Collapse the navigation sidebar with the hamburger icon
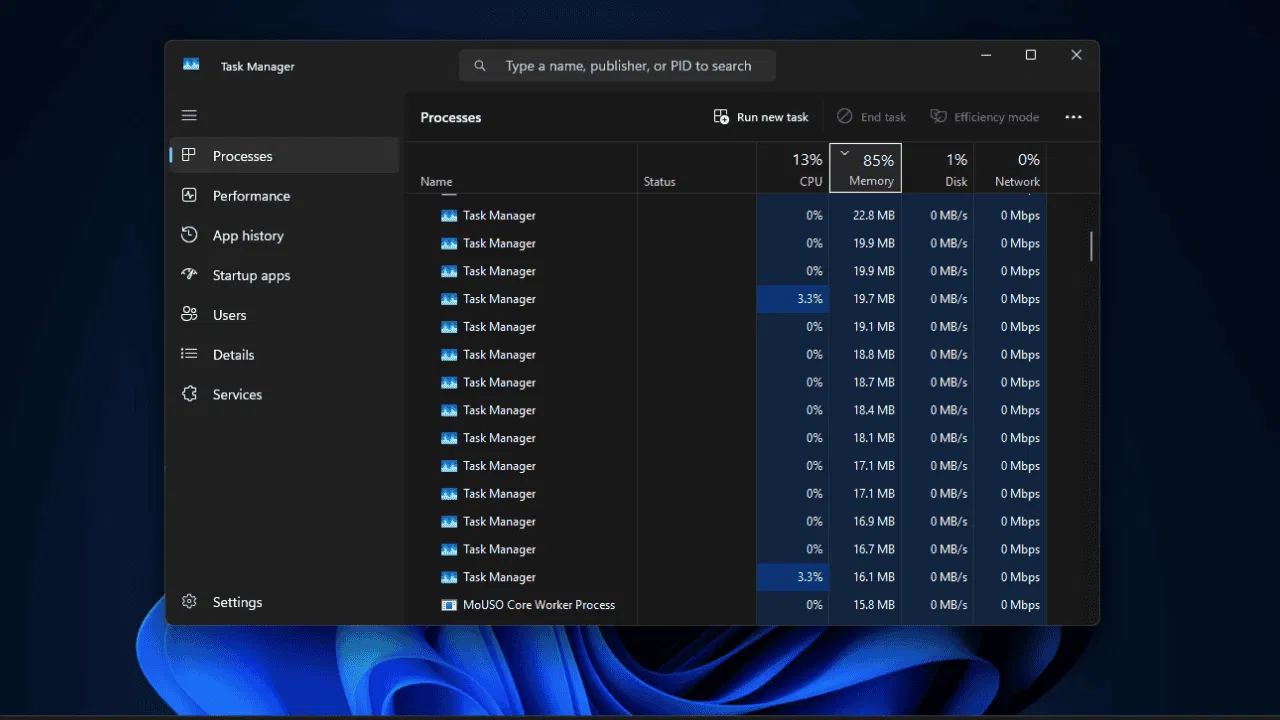 coord(189,115)
